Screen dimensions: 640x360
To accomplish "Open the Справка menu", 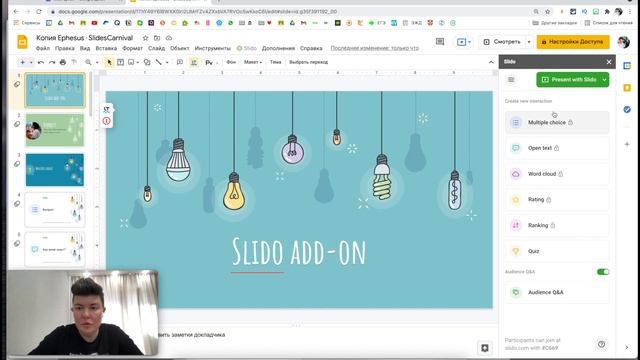I will [311, 48].
